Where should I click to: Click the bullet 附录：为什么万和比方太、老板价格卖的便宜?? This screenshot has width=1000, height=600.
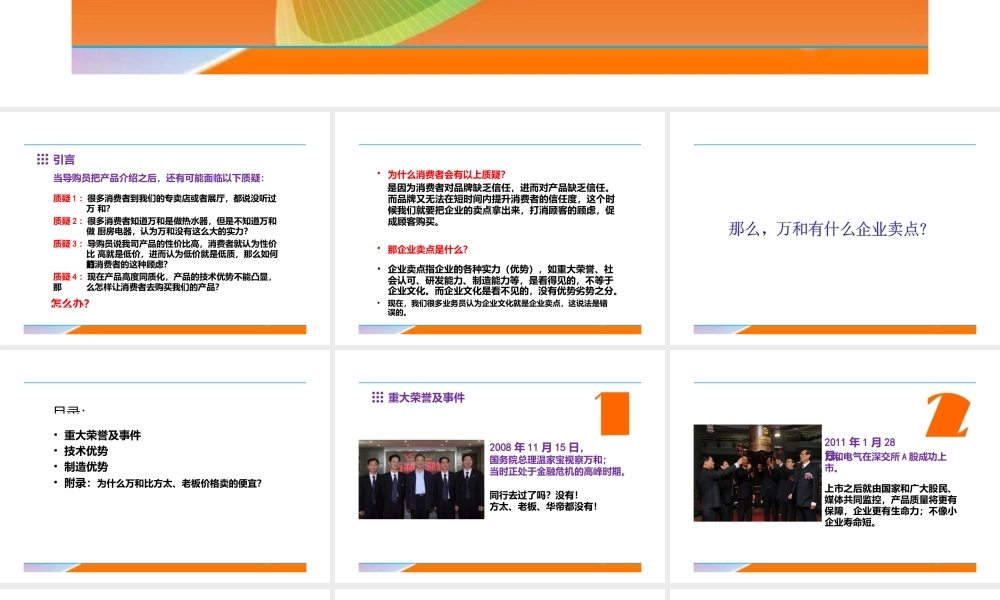[x=163, y=483]
